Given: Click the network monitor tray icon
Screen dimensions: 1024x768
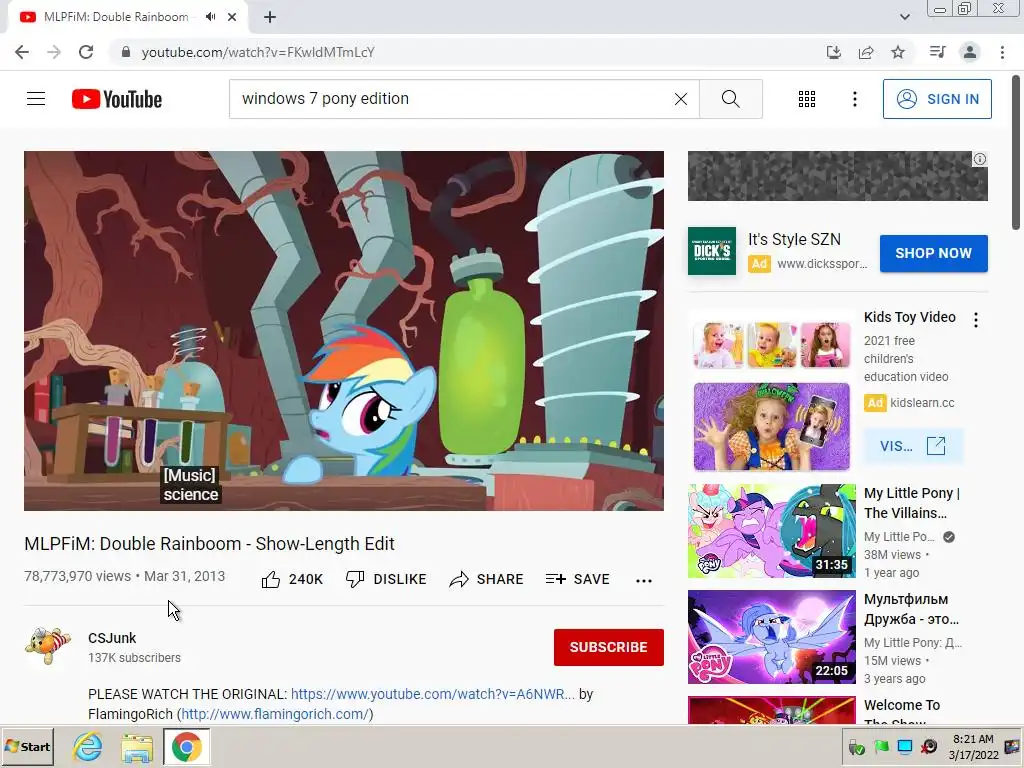Looking at the screenshot, I should [904, 747].
